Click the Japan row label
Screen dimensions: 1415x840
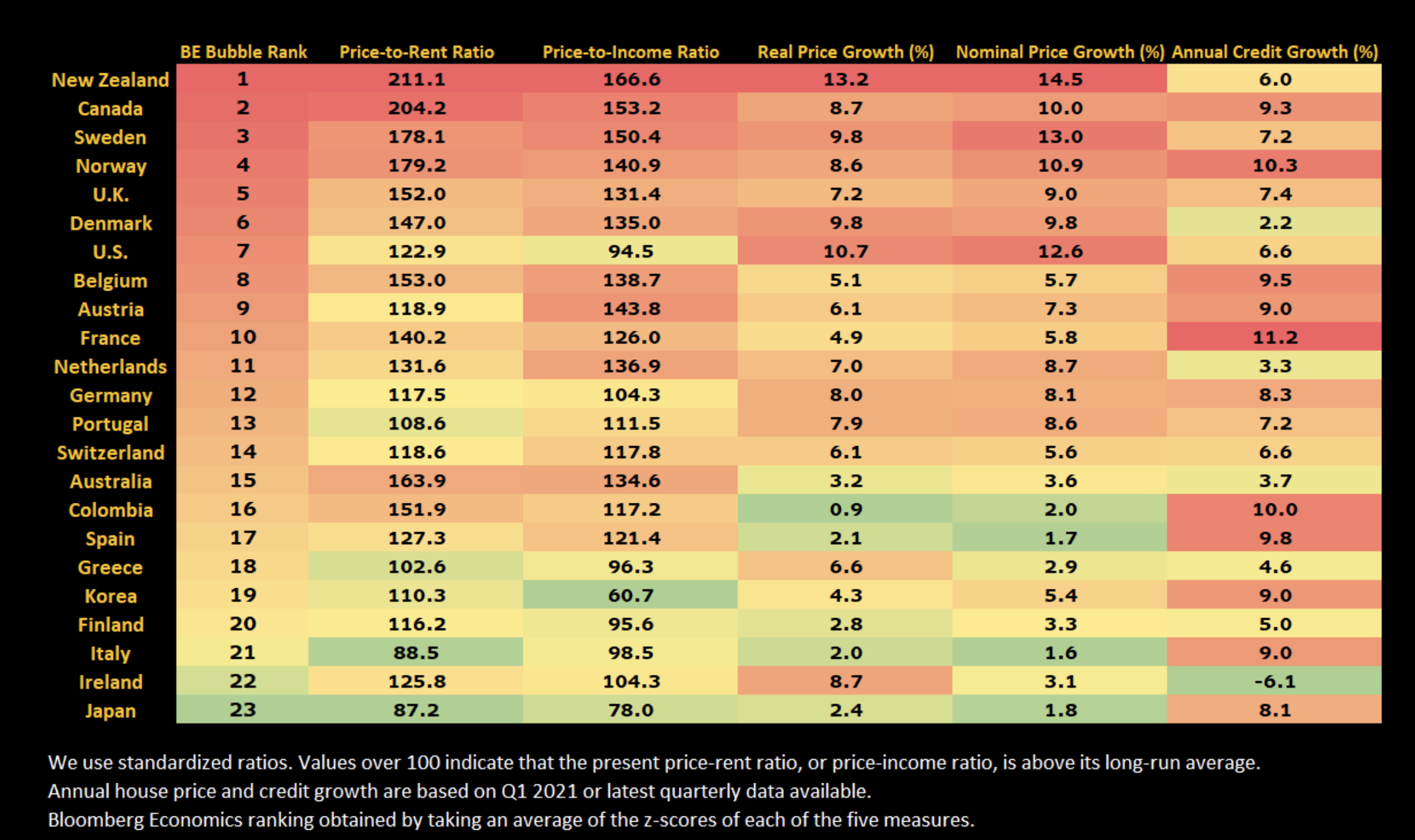click(x=110, y=711)
